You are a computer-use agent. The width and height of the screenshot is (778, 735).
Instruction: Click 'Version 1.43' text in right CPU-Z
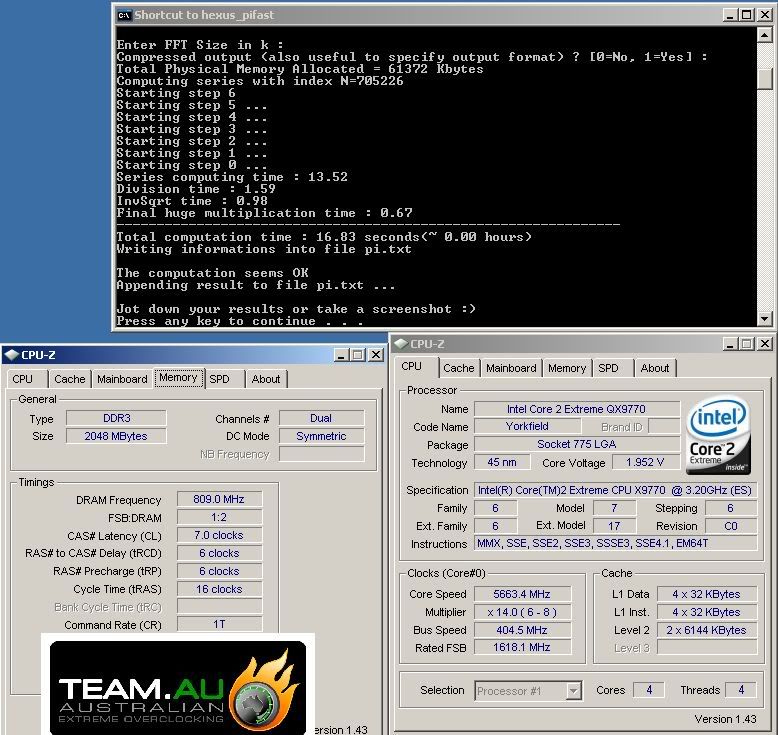coord(725,719)
